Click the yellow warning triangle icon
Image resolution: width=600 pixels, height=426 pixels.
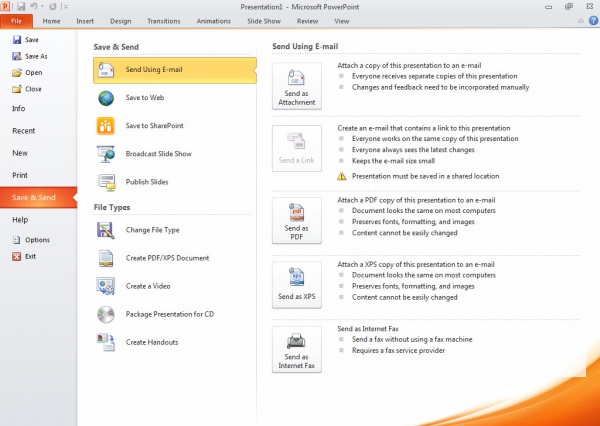(341, 176)
